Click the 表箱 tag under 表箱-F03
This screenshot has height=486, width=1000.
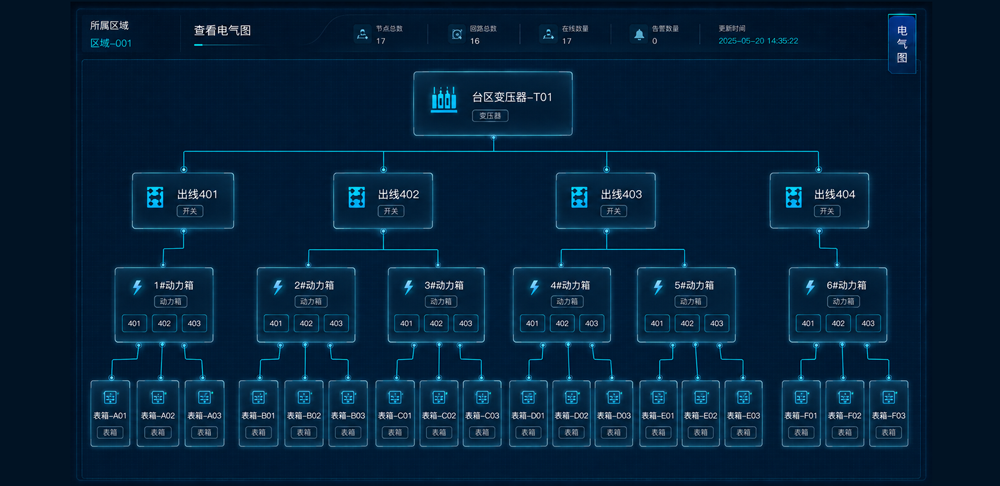(x=888, y=432)
